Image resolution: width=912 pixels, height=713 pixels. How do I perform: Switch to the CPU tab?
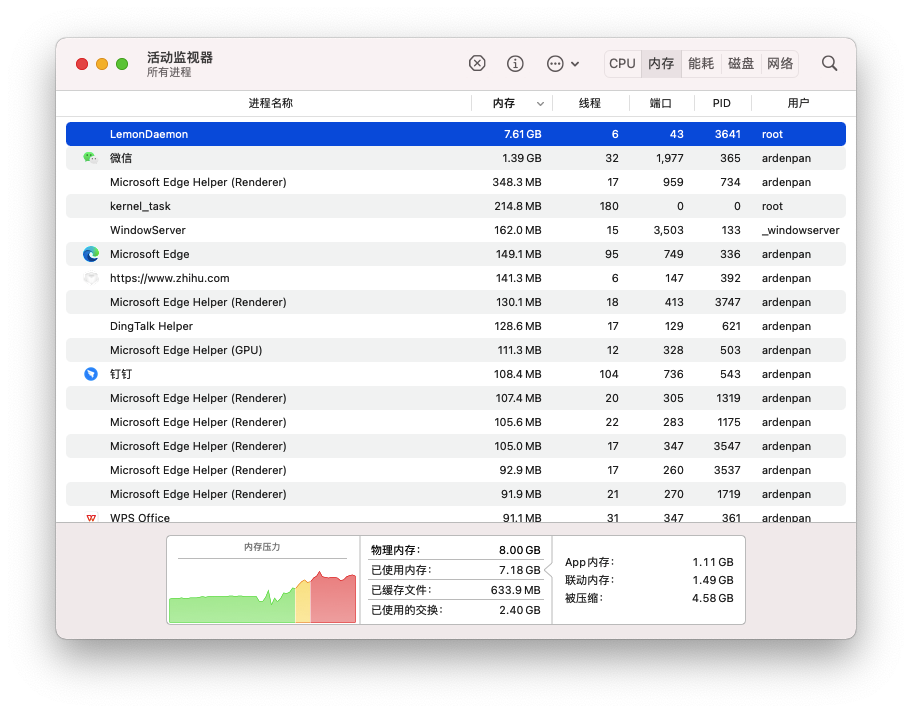pos(622,63)
